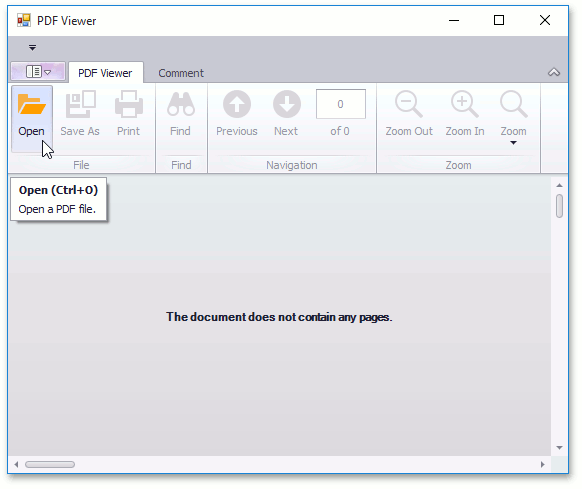Viewport: 582px width, 489px height.
Task: Minimize the PDF Viewer window
Action: pos(454,20)
